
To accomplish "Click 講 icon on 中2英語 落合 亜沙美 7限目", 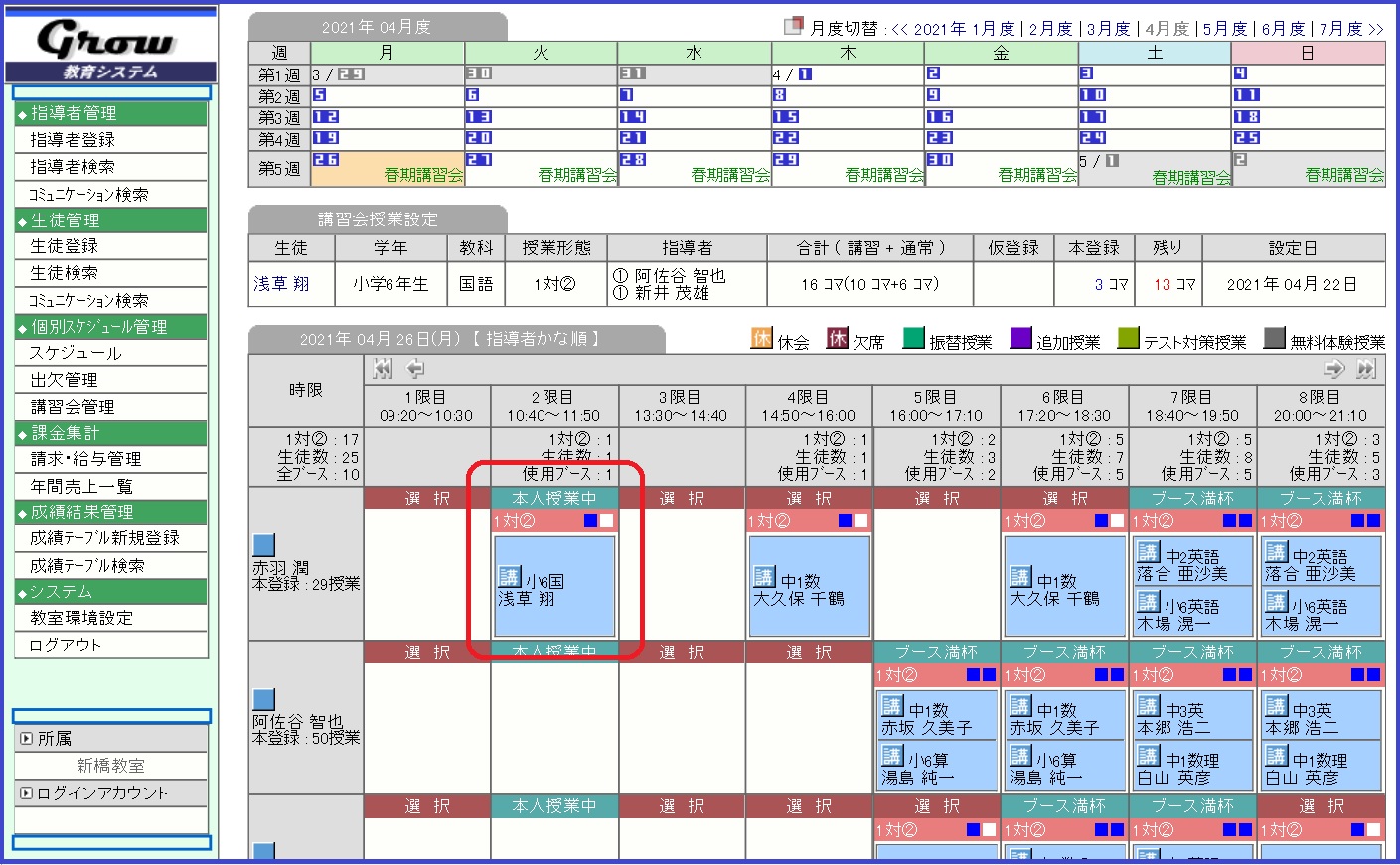I will (x=1149, y=552).
